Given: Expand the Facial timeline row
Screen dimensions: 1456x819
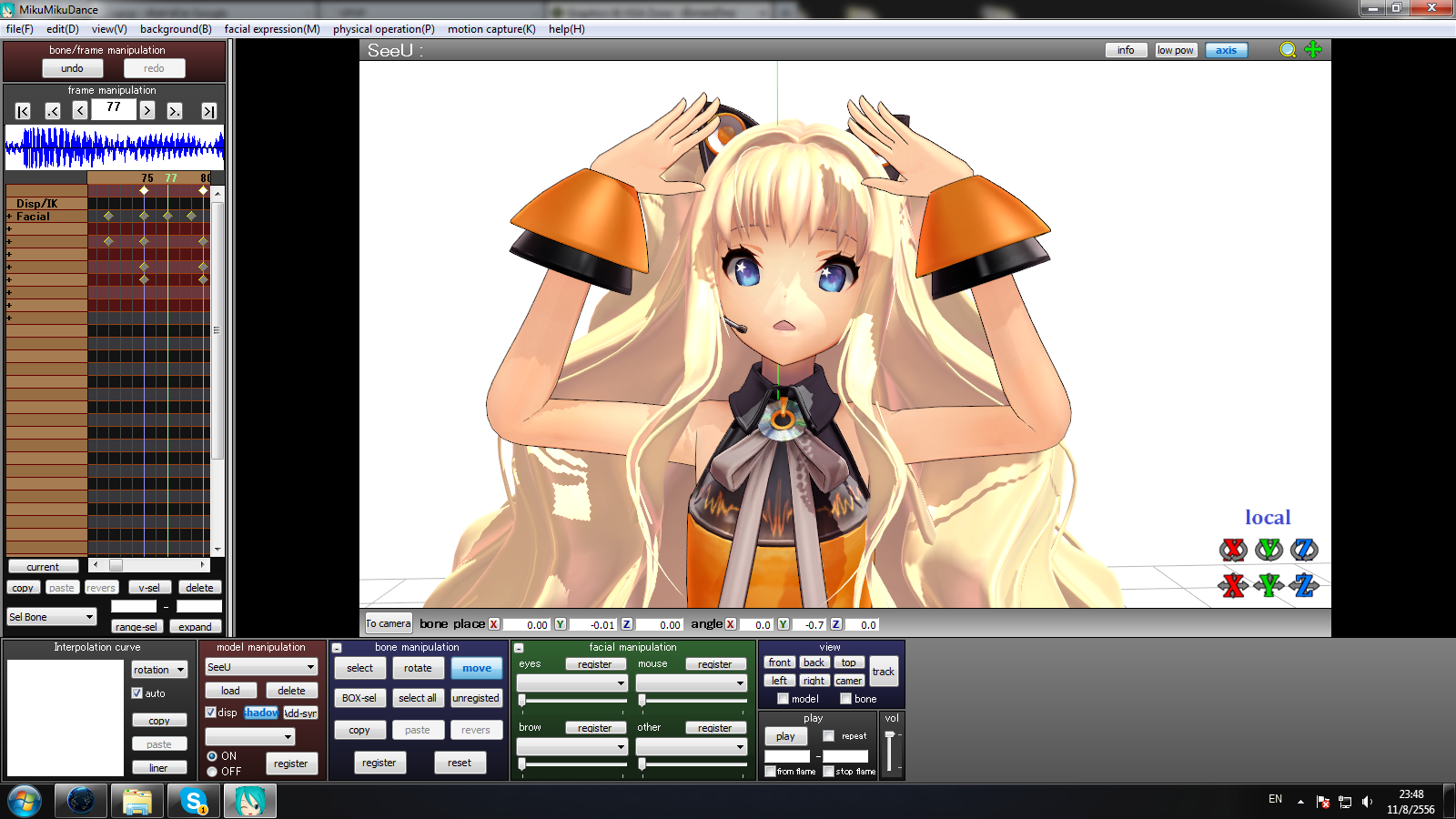Looking at the screenshot, I should (9, 217).
